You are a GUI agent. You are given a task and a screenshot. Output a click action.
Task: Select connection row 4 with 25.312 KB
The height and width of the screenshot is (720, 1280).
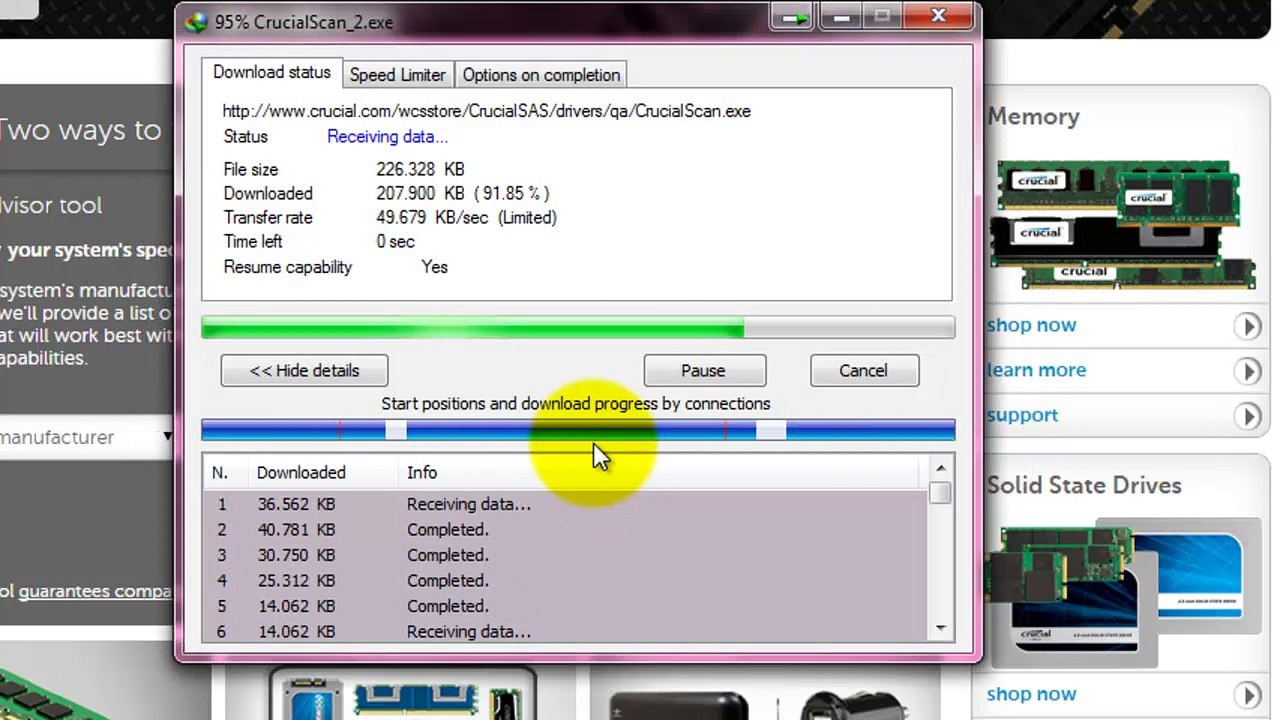click(565, 581)
